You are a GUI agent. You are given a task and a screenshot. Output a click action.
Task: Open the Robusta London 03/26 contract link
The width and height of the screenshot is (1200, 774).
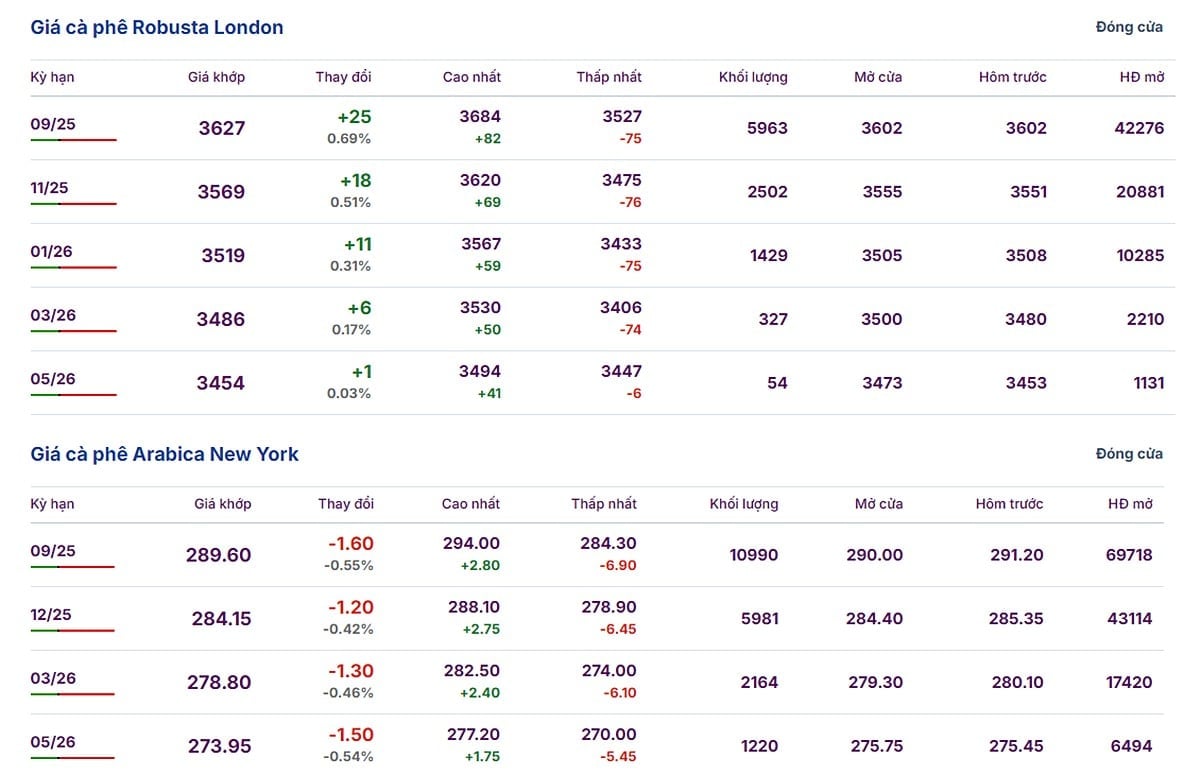click(x=53, y=315)
